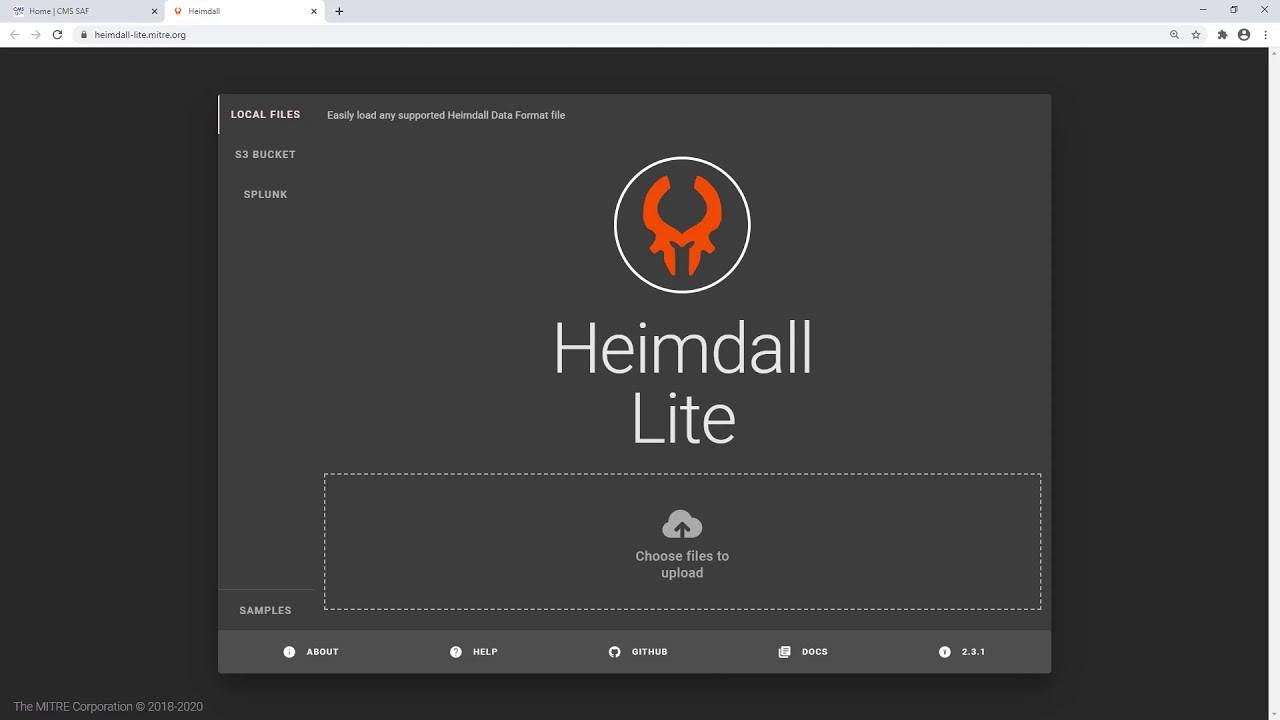Switch to the Home | CMS SAF browser tab
Viewport: 1280px width, 720px height.
click(x=85, y=11)
